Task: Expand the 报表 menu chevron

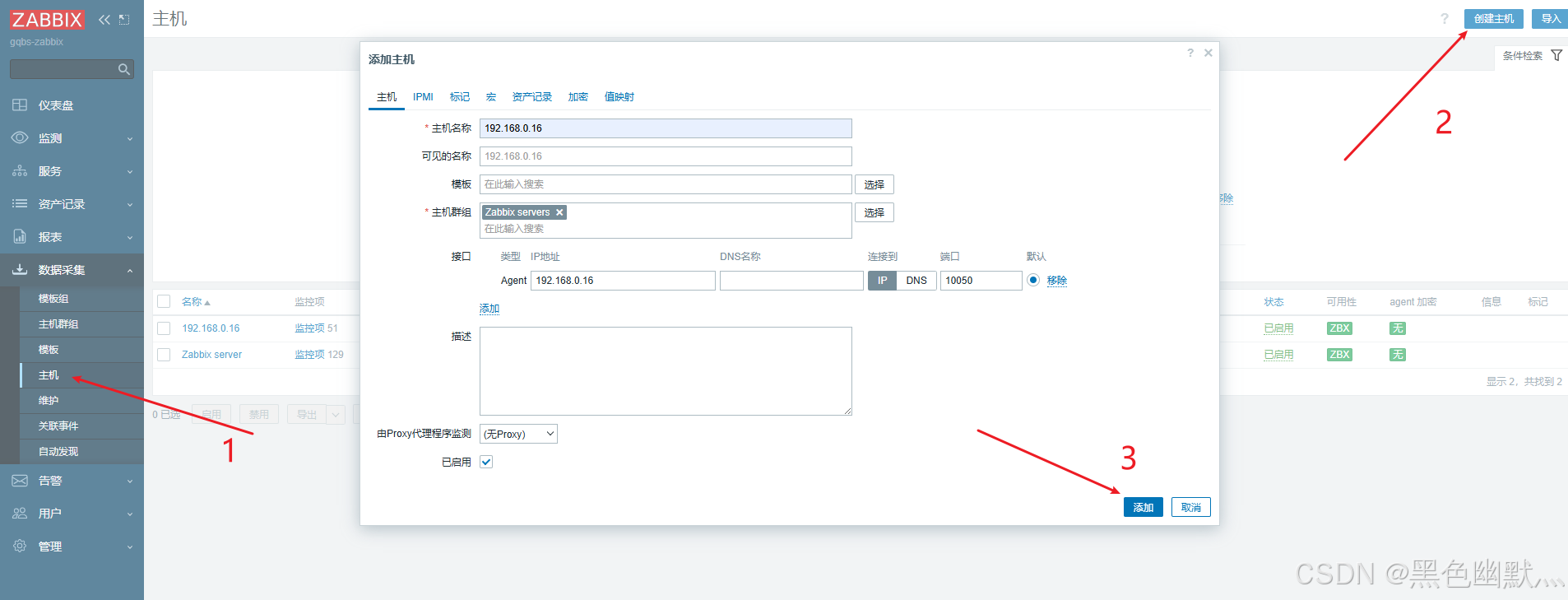Action: [130, 238]
